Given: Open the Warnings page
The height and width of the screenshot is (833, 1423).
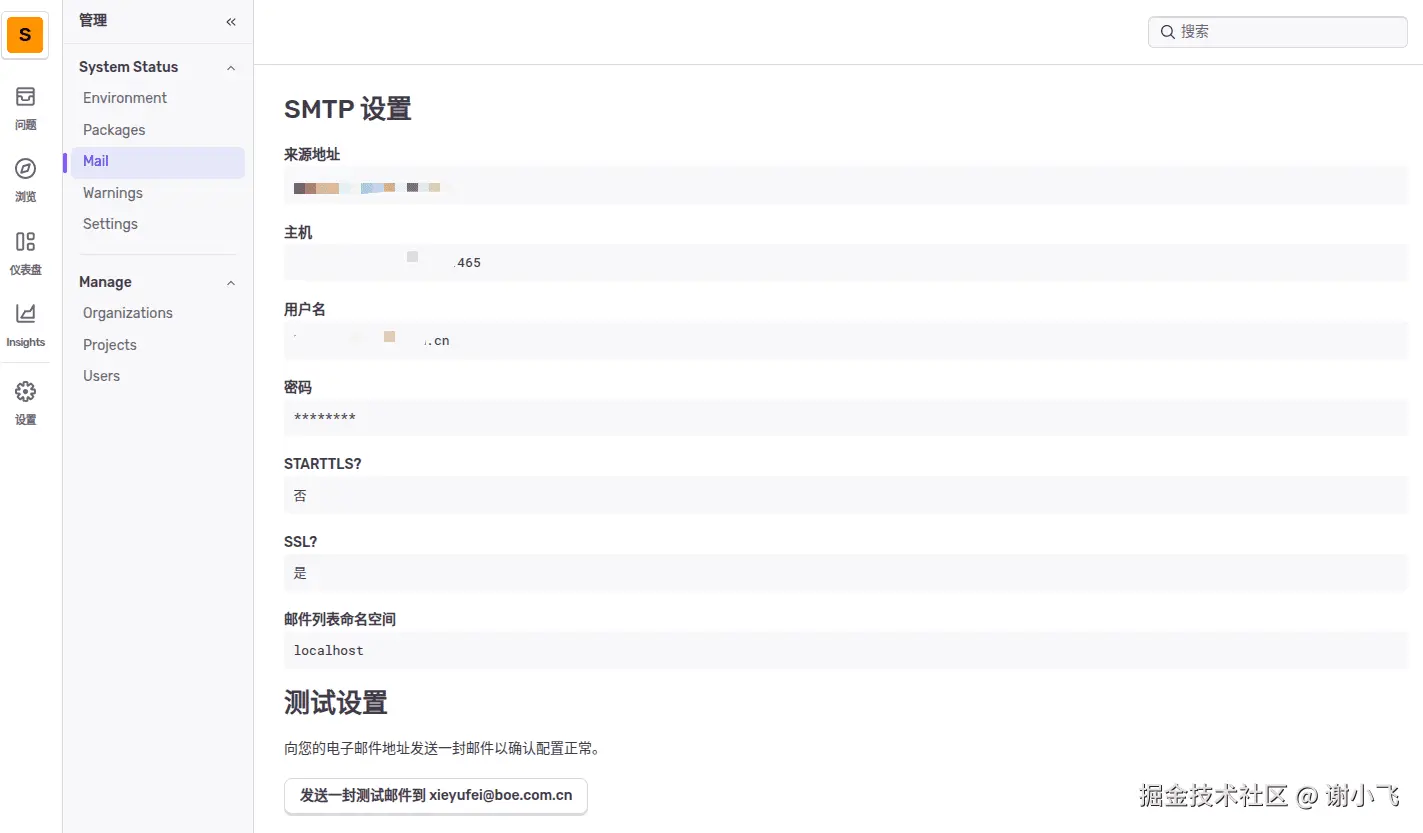Looking at the screenshot, I should [x=112, y=192].
